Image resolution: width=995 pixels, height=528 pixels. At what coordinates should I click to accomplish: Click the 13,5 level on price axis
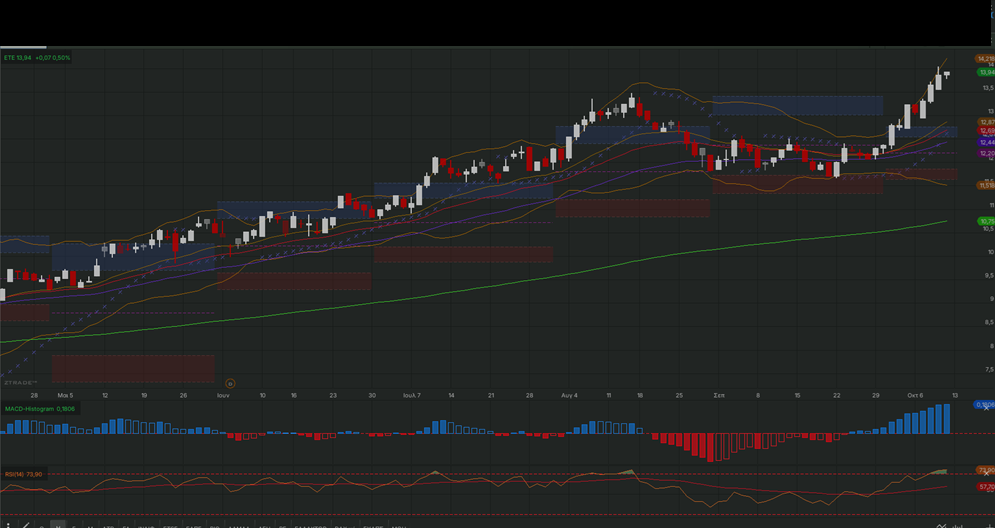[x=988, y=88]
